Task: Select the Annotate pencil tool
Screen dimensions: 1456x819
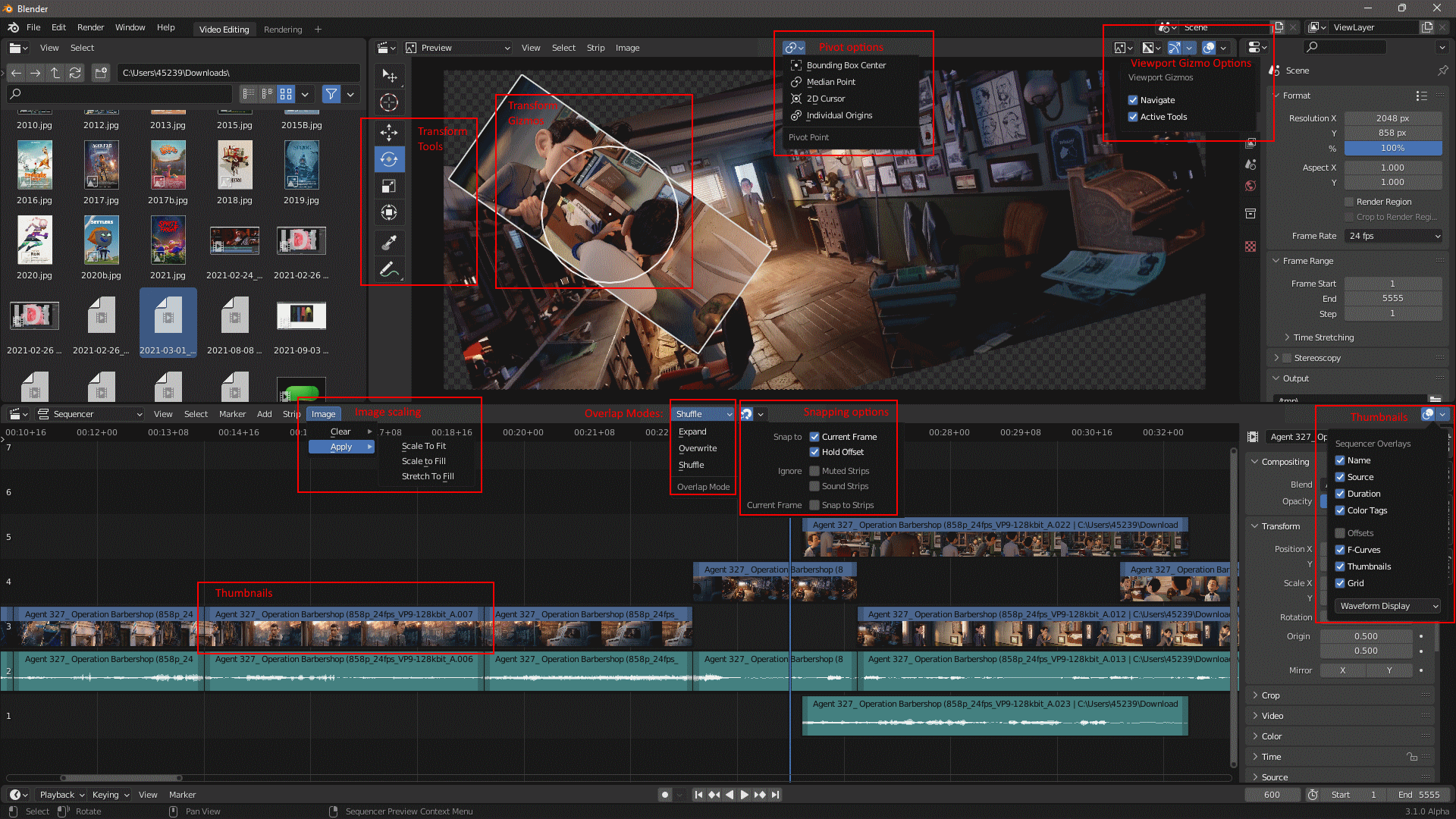Action: 389,269
